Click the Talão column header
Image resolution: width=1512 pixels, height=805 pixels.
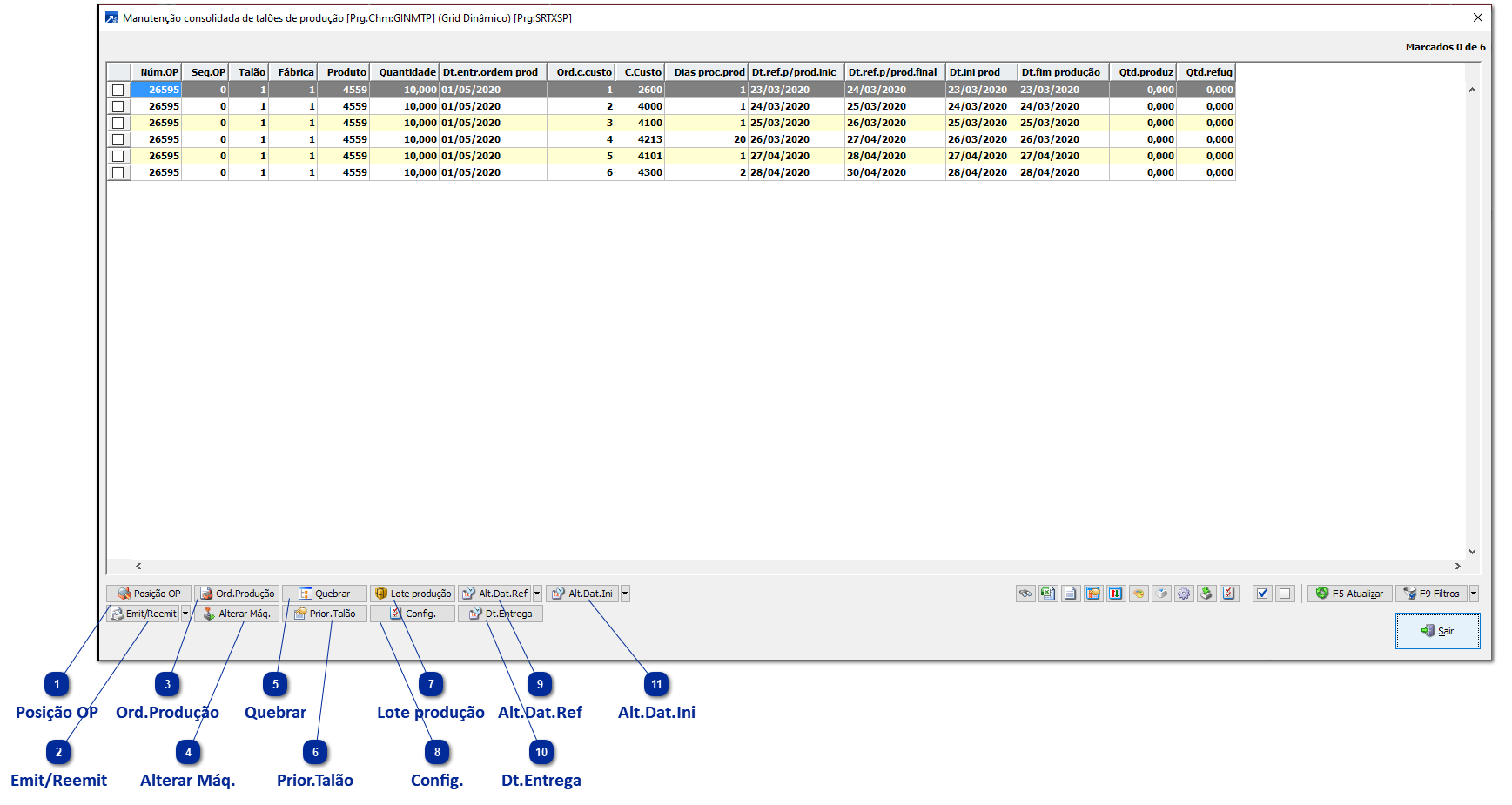[x=249, y=72]
